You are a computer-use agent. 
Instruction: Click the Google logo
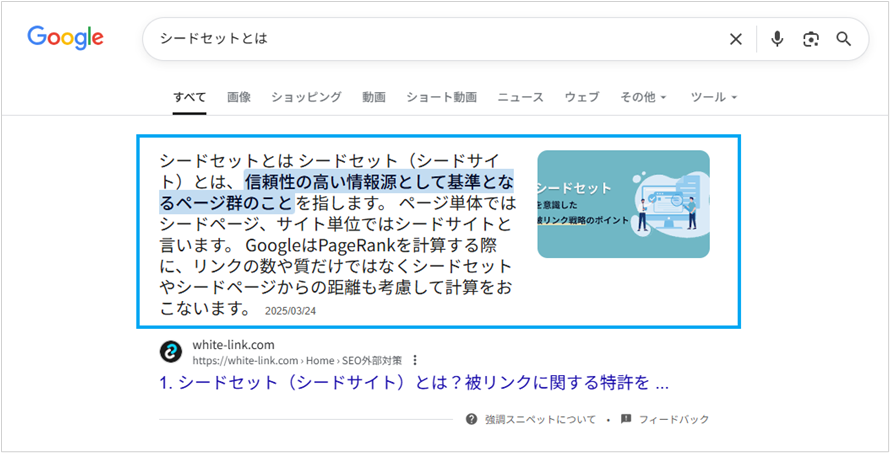(x=65, y=37)
